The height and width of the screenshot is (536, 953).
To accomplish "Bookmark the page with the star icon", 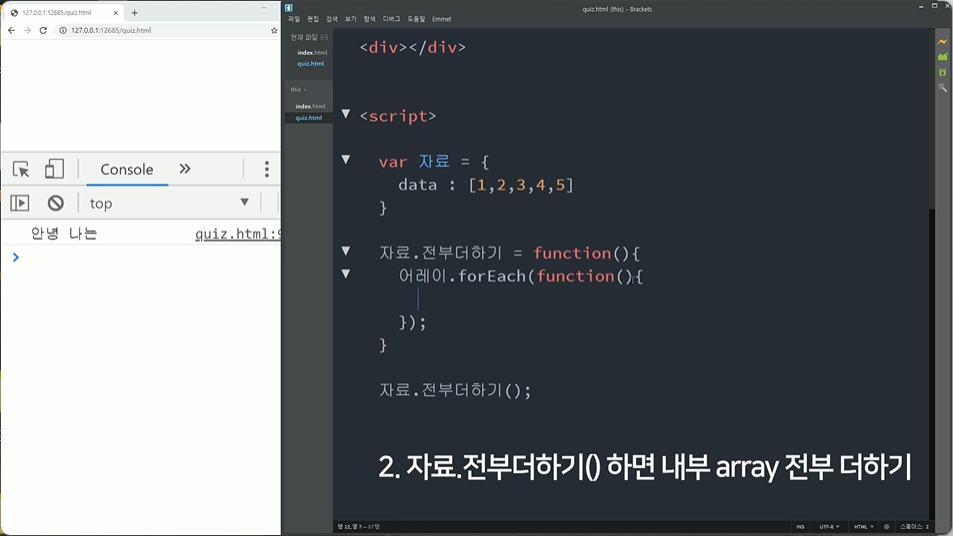I will point(274,30).
